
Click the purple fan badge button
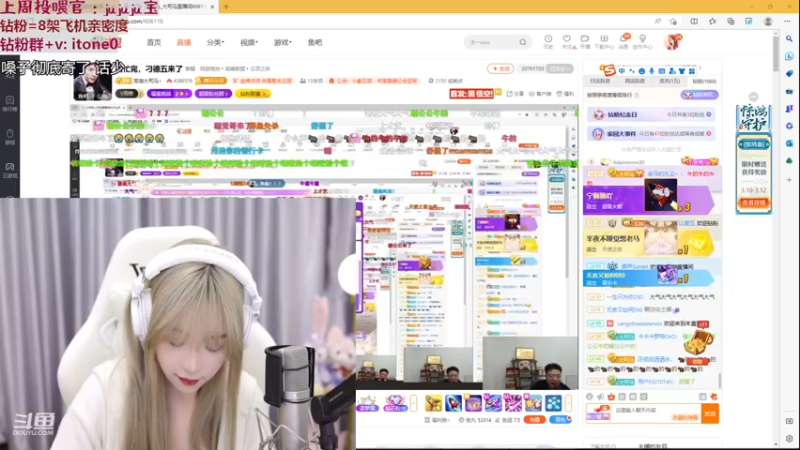click(x=213, y=94)
